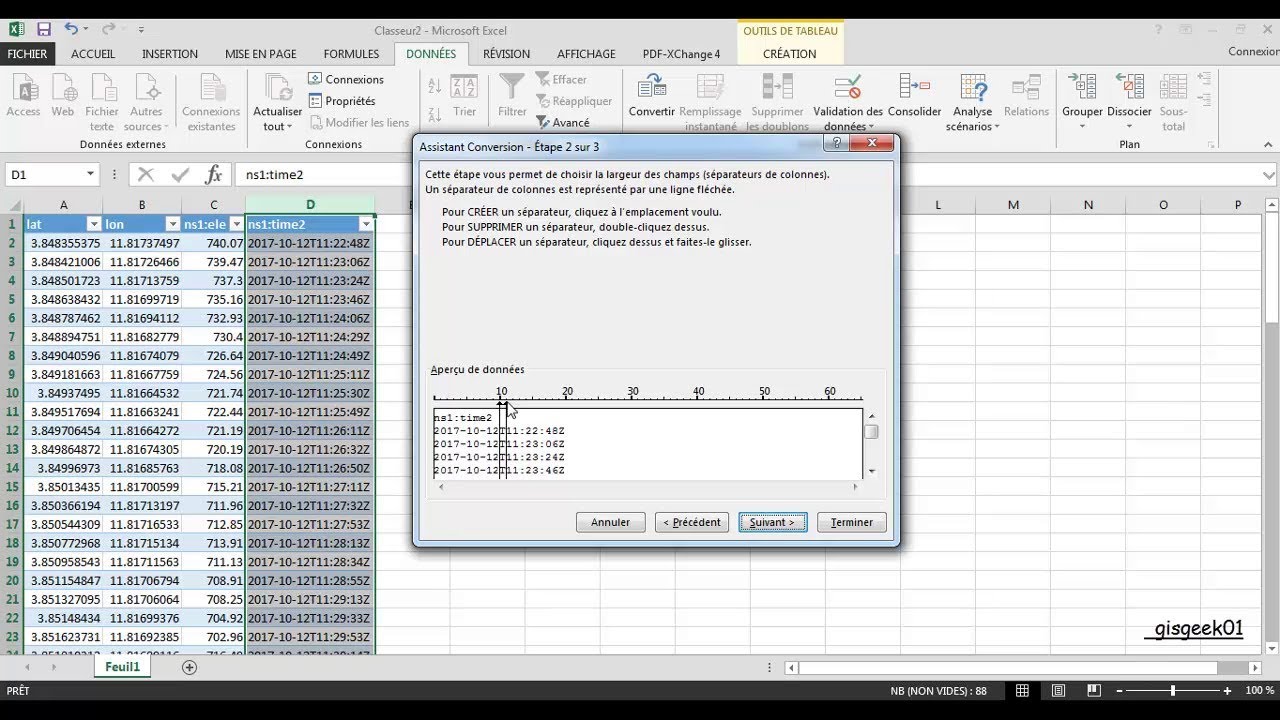Click the Web data source icon

click(x=63, y=98)
